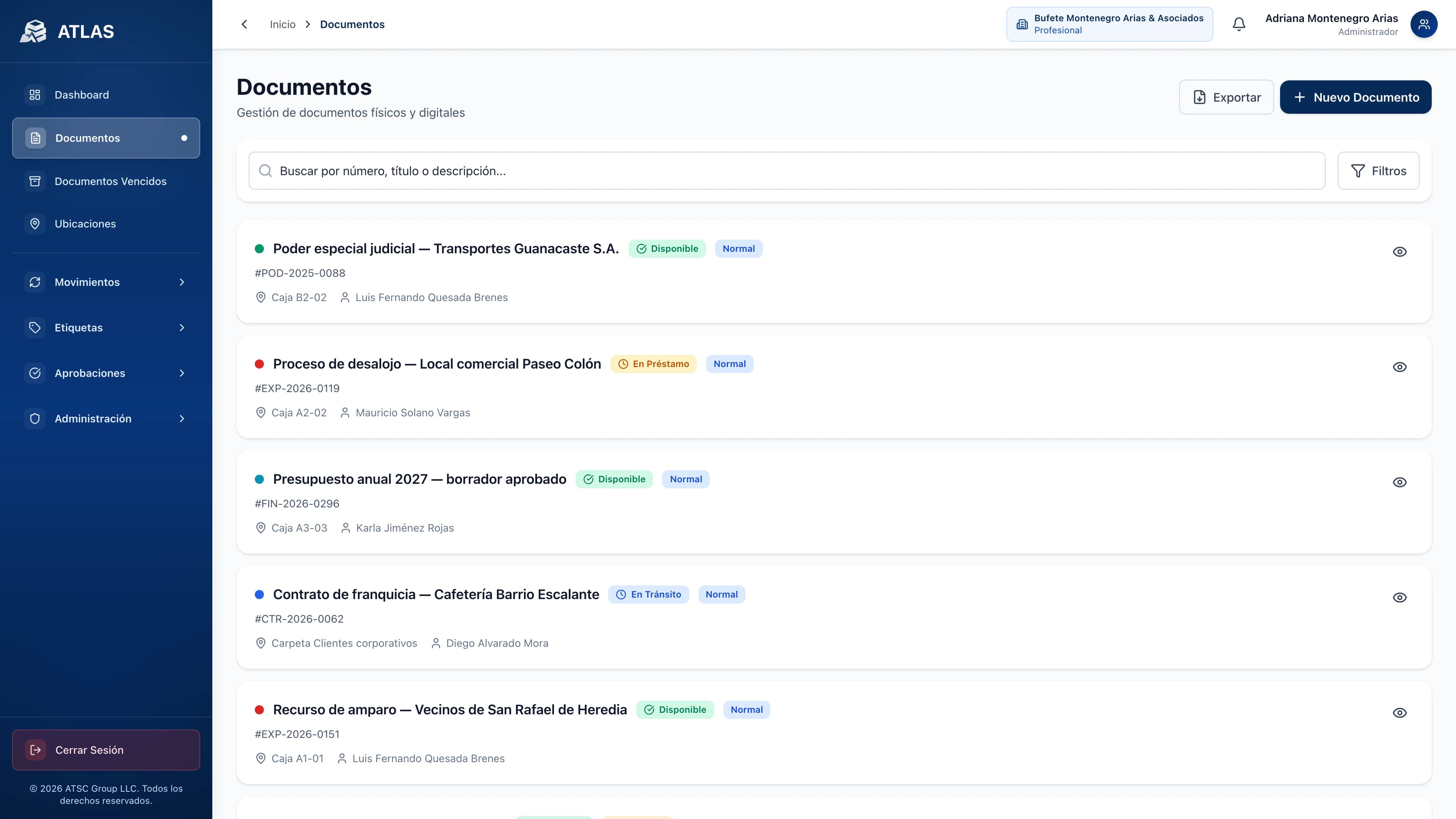The height and width of the screenshot is (819, 1456).
Task: Click the Documentos Vencidos archive icon
Action: (x=35, y=182)
